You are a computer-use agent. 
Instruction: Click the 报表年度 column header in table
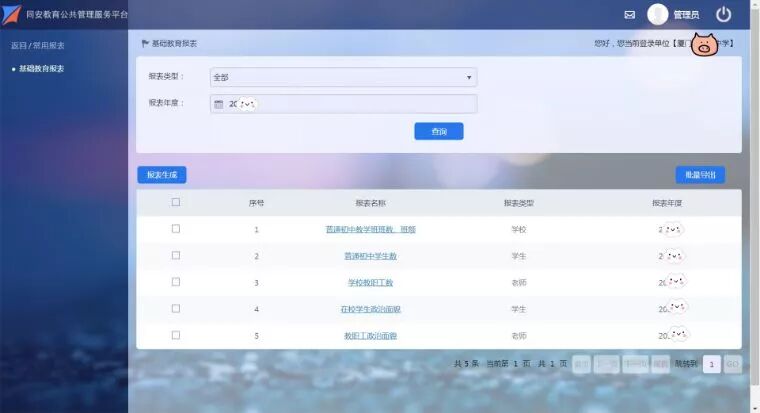click(x=667, y=203)
